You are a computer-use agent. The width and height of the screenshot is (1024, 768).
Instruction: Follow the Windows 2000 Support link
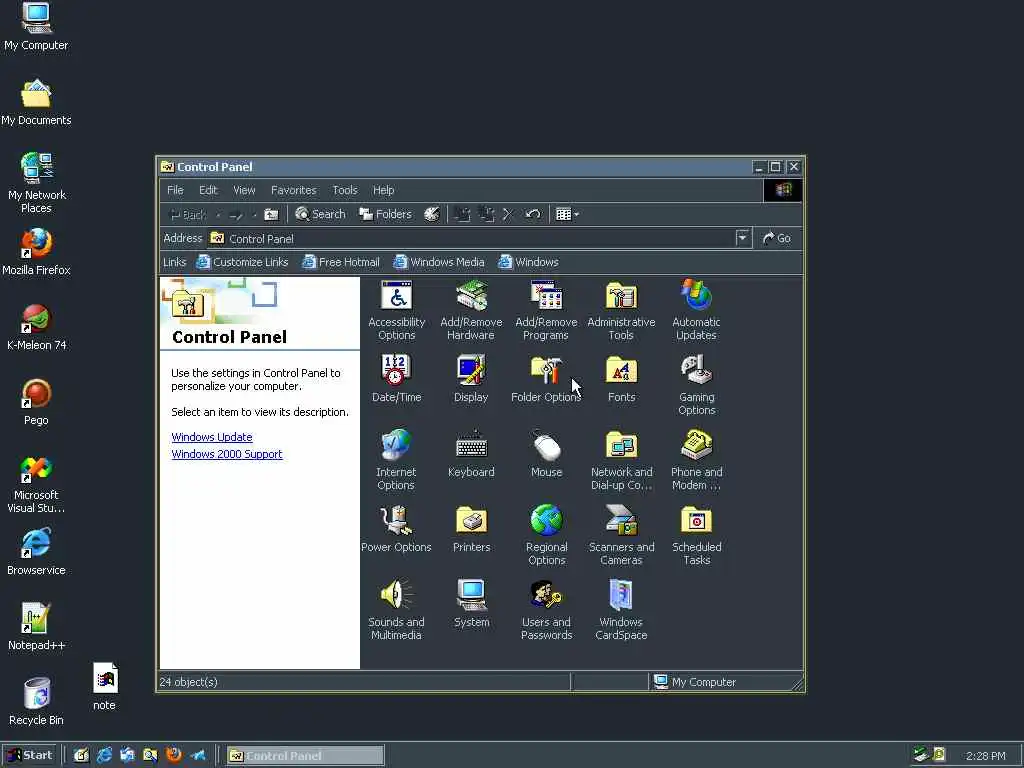227,454
